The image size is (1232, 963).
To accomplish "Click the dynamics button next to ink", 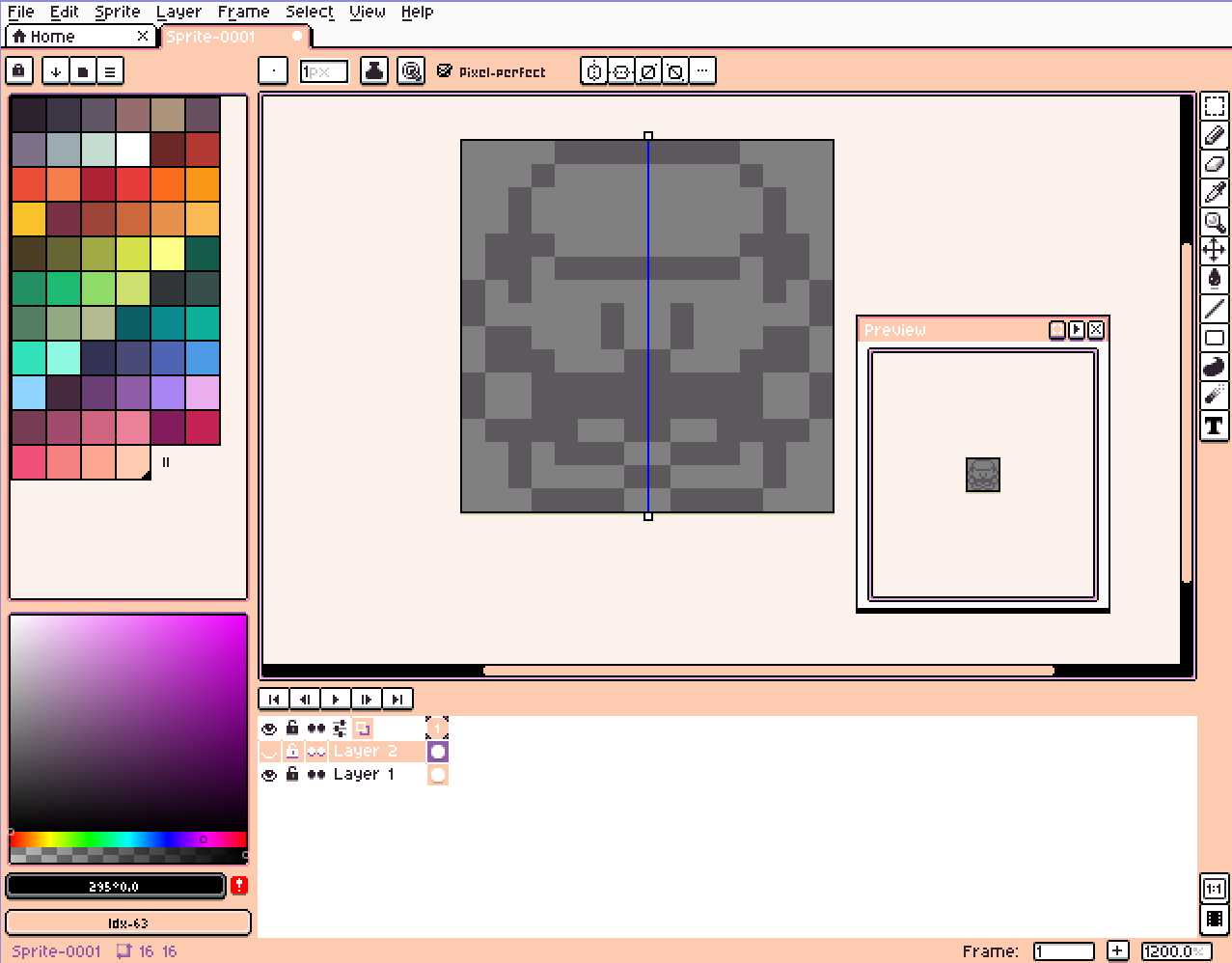I will coord(411,70).
